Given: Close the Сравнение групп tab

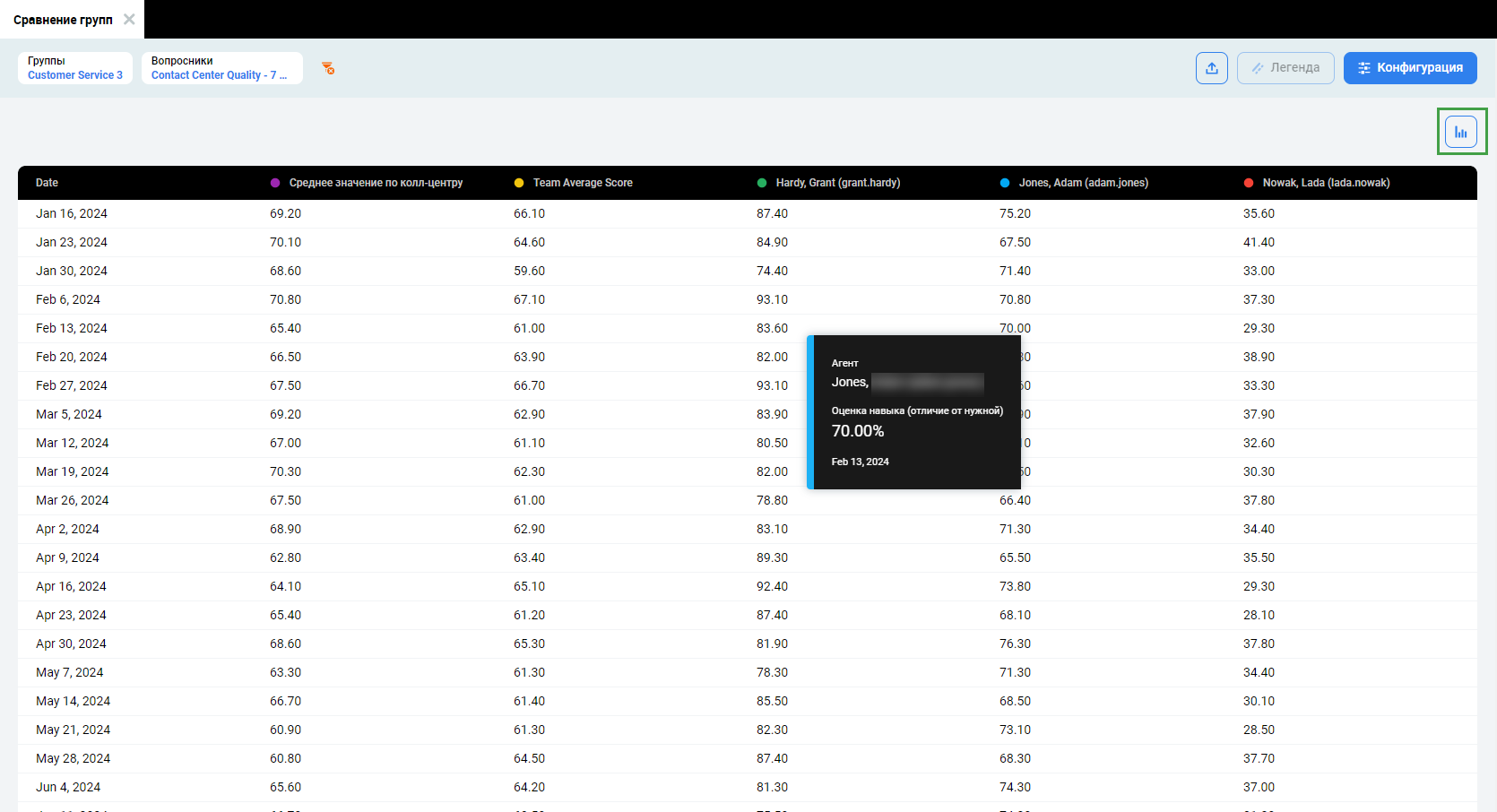Looking at the screenshot, I should click(x=129, y=19).
